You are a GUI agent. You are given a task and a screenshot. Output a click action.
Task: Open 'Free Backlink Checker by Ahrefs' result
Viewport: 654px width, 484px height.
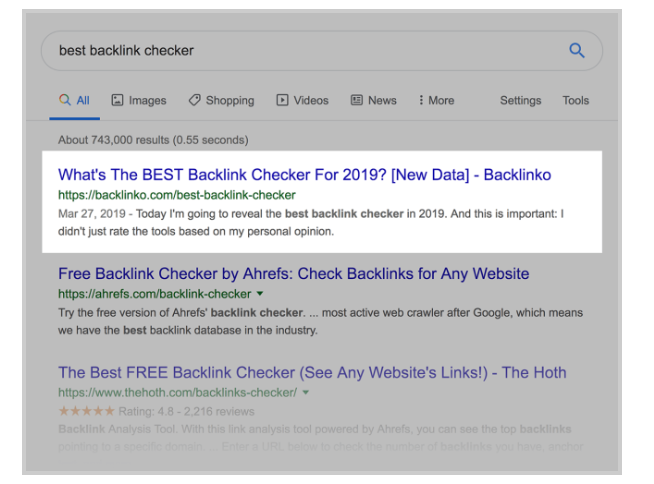pyautogui.click(x=294, y=274)
